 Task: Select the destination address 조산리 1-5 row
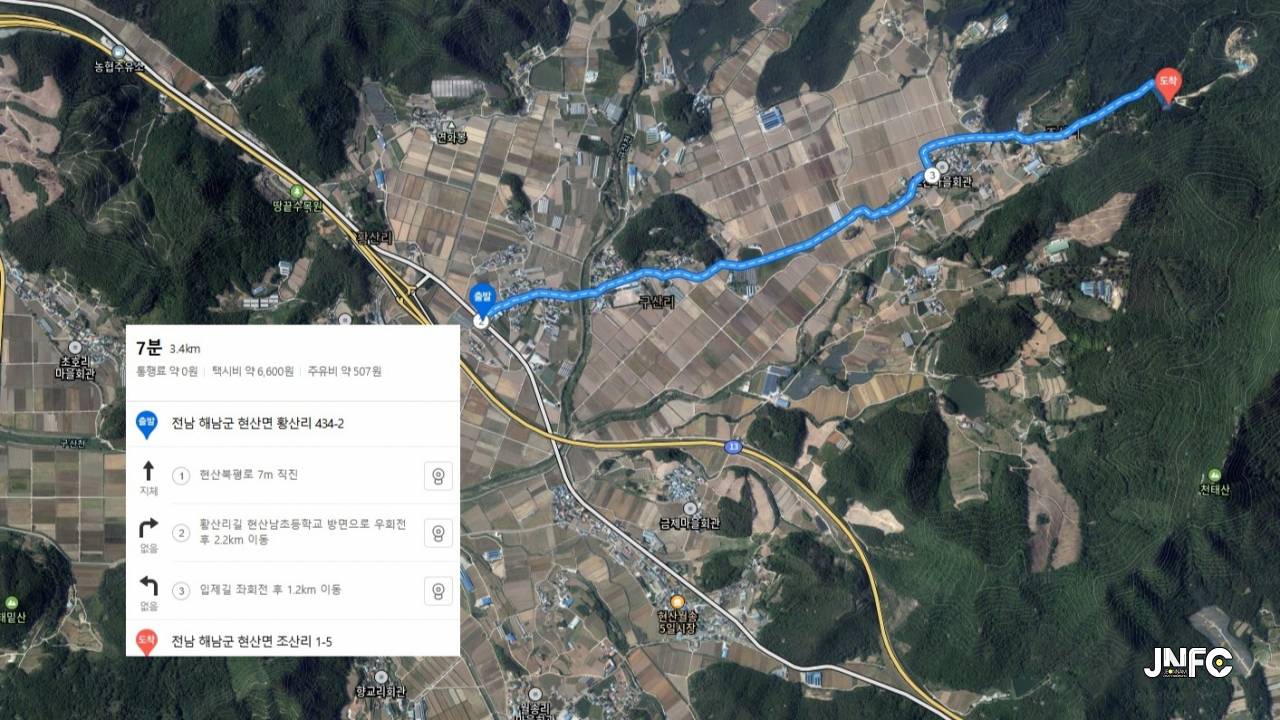293,640
